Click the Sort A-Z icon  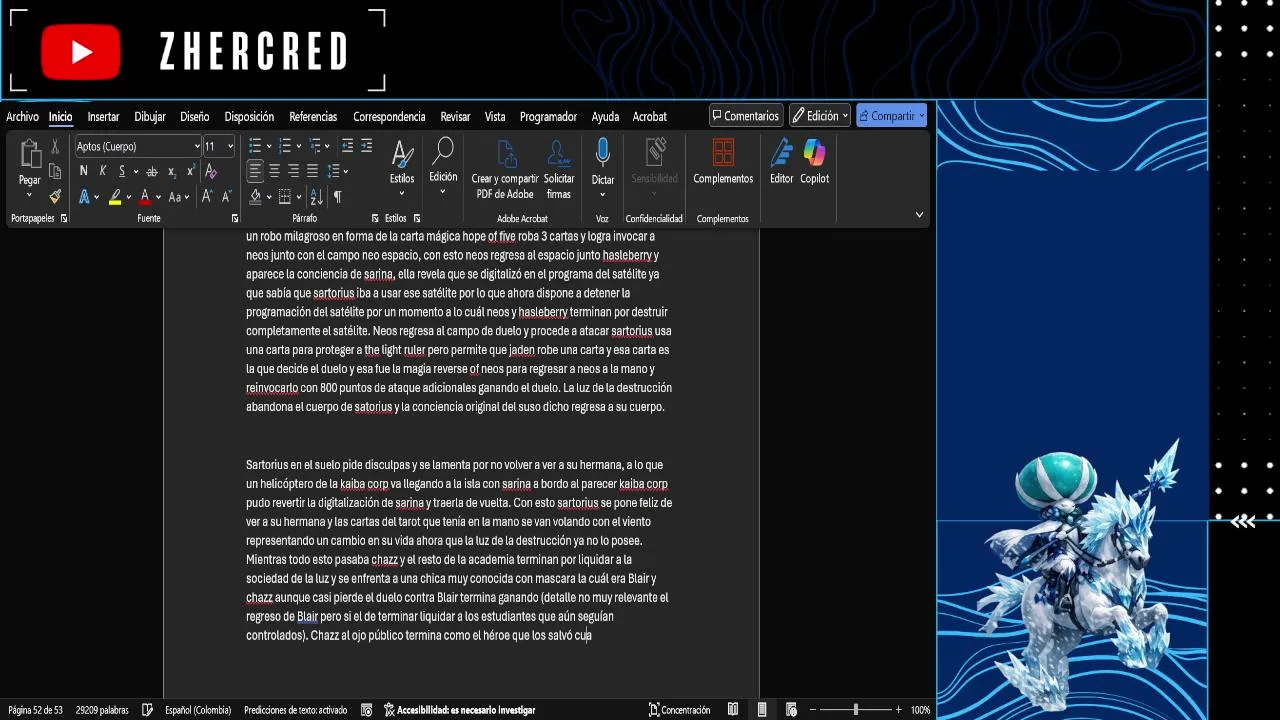316,197
